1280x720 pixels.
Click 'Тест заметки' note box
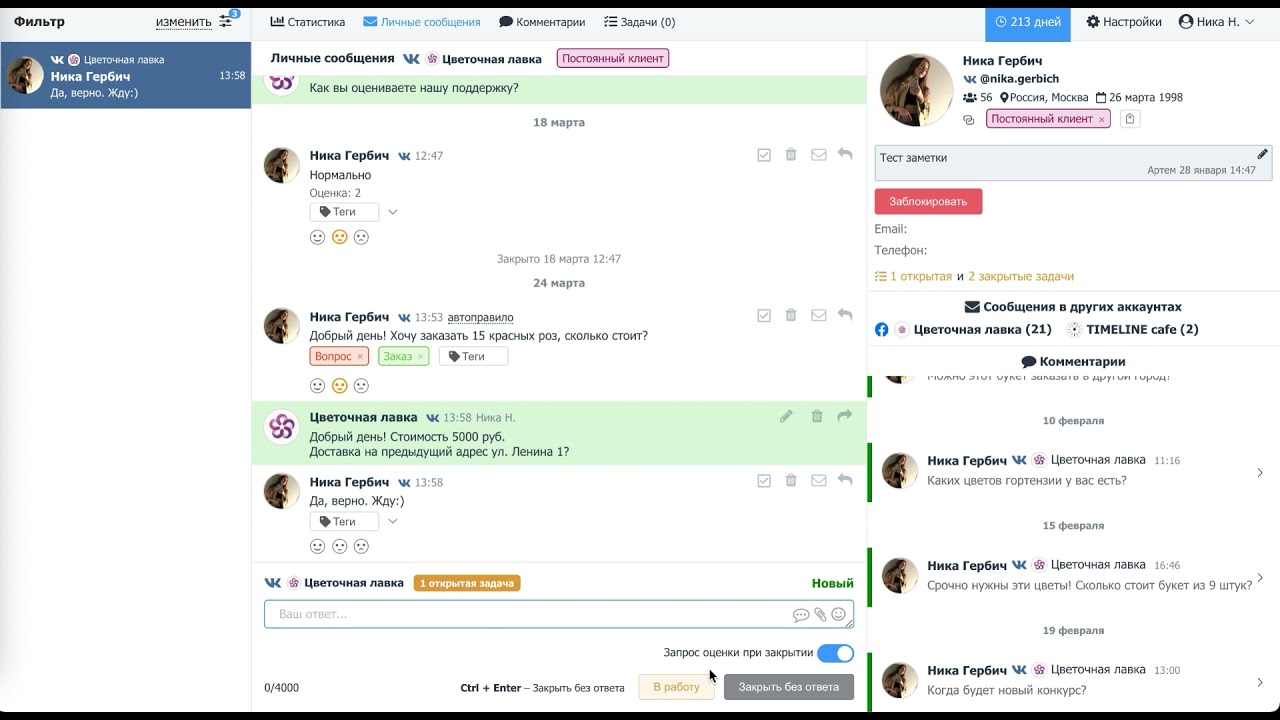[1073, 163]
